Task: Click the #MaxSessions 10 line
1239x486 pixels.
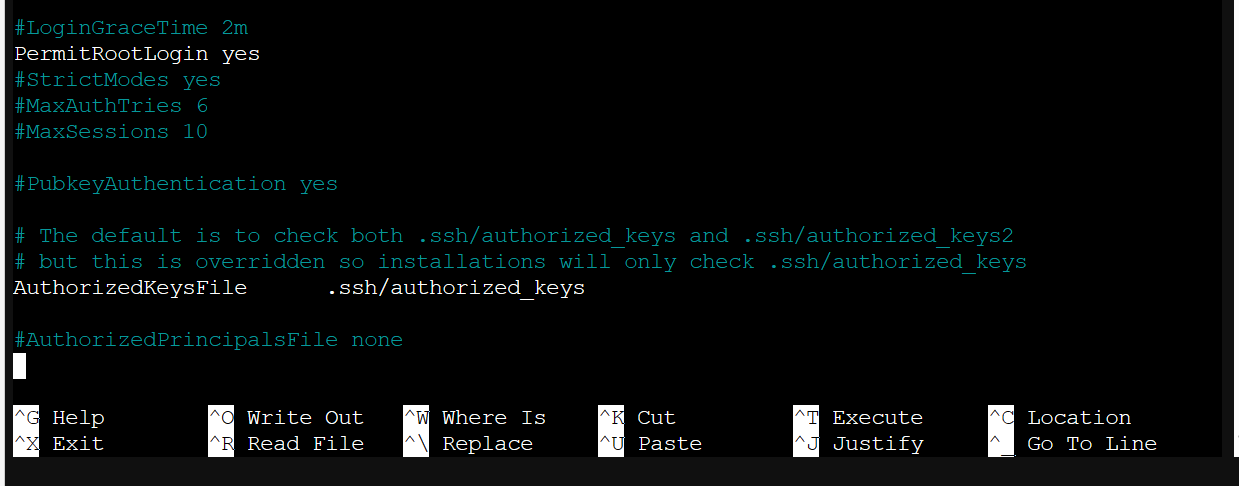Action: coord(111,132)
